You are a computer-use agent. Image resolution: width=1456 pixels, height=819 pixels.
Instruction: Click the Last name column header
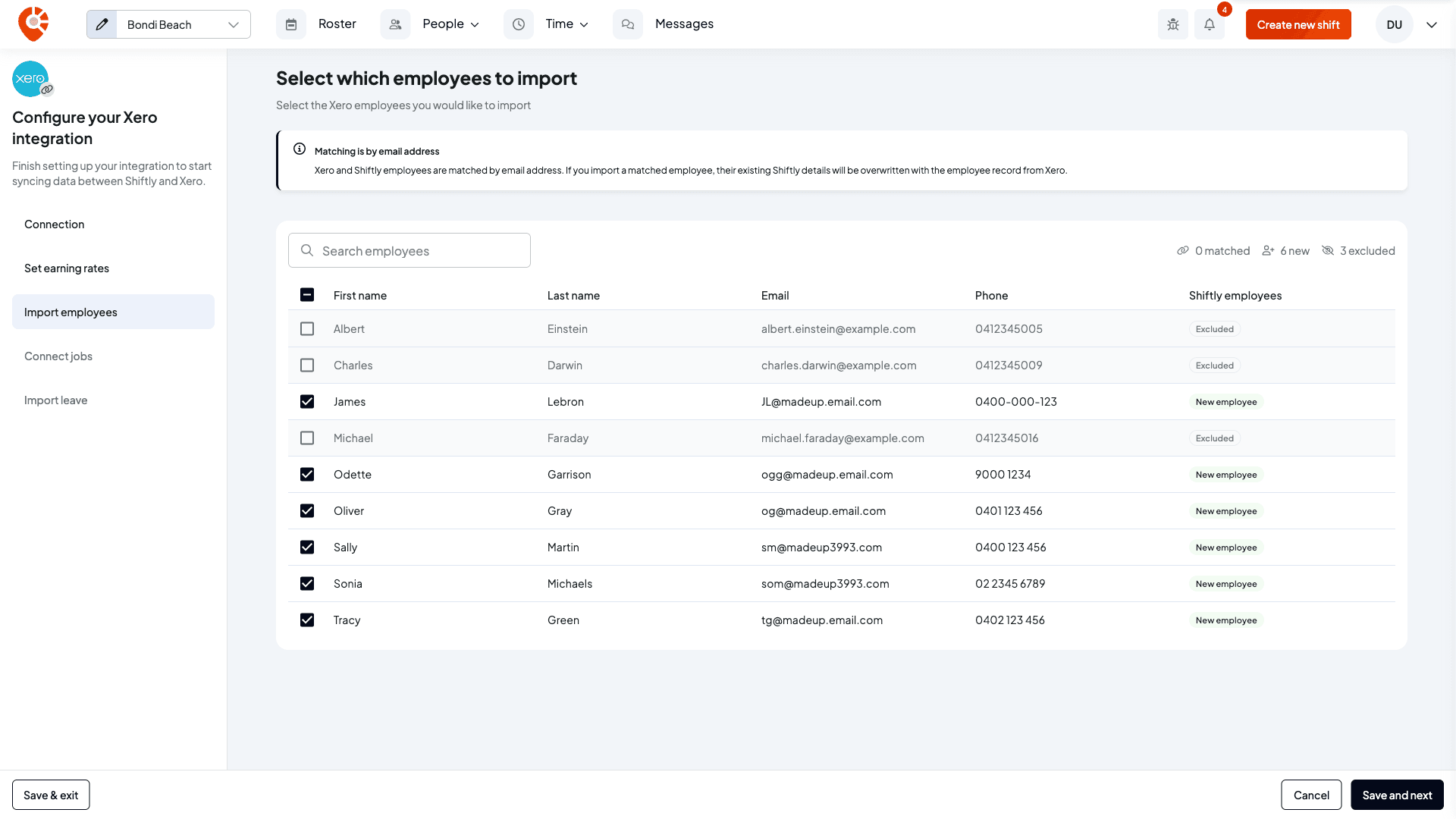pos(573,295)
